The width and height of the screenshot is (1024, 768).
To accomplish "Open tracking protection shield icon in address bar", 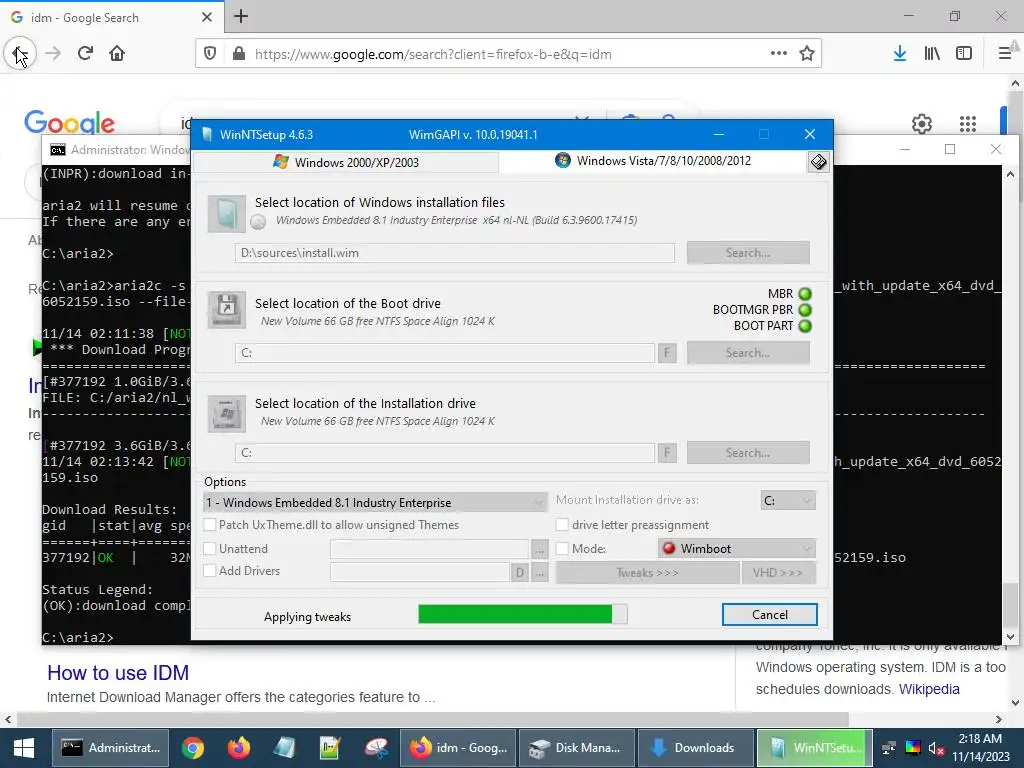I will coord(210,54).
